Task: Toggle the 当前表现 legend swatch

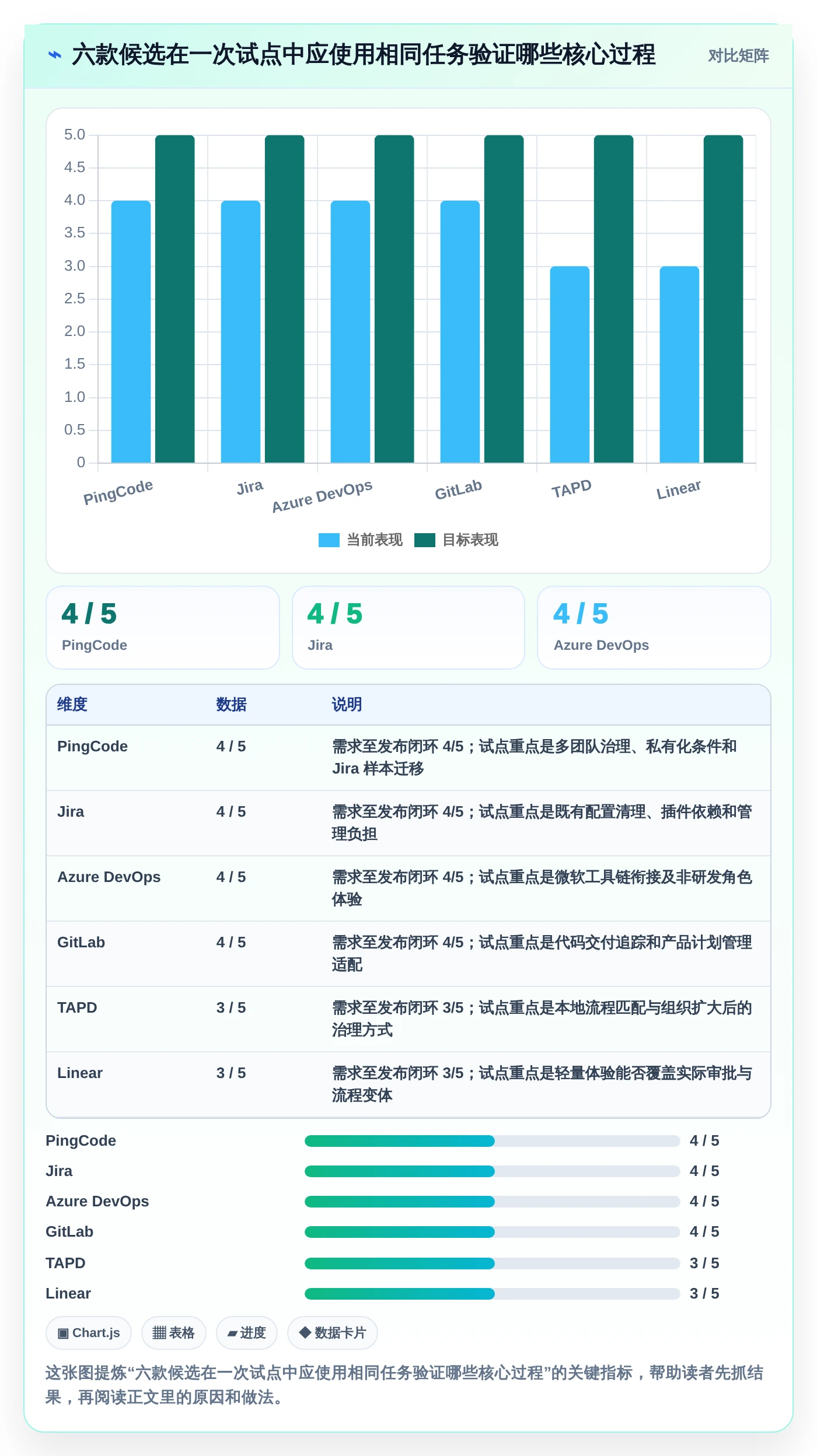Action: coord(329,540)
